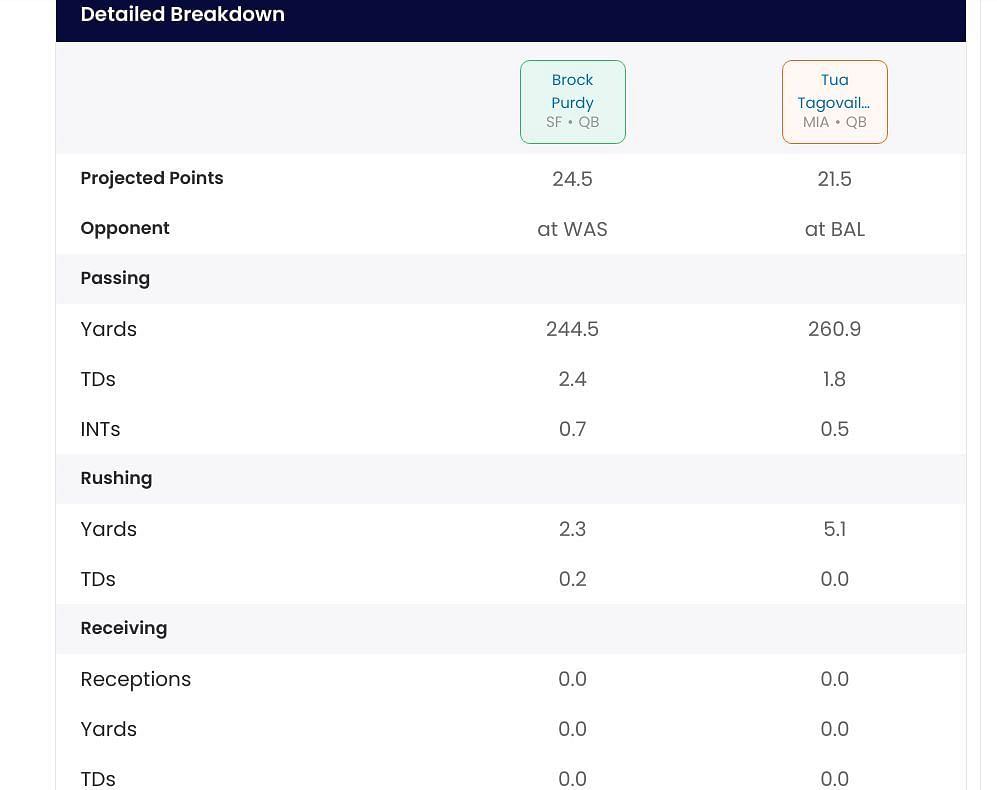
Task: Select the Opponent row label
Action: (125, 228)
